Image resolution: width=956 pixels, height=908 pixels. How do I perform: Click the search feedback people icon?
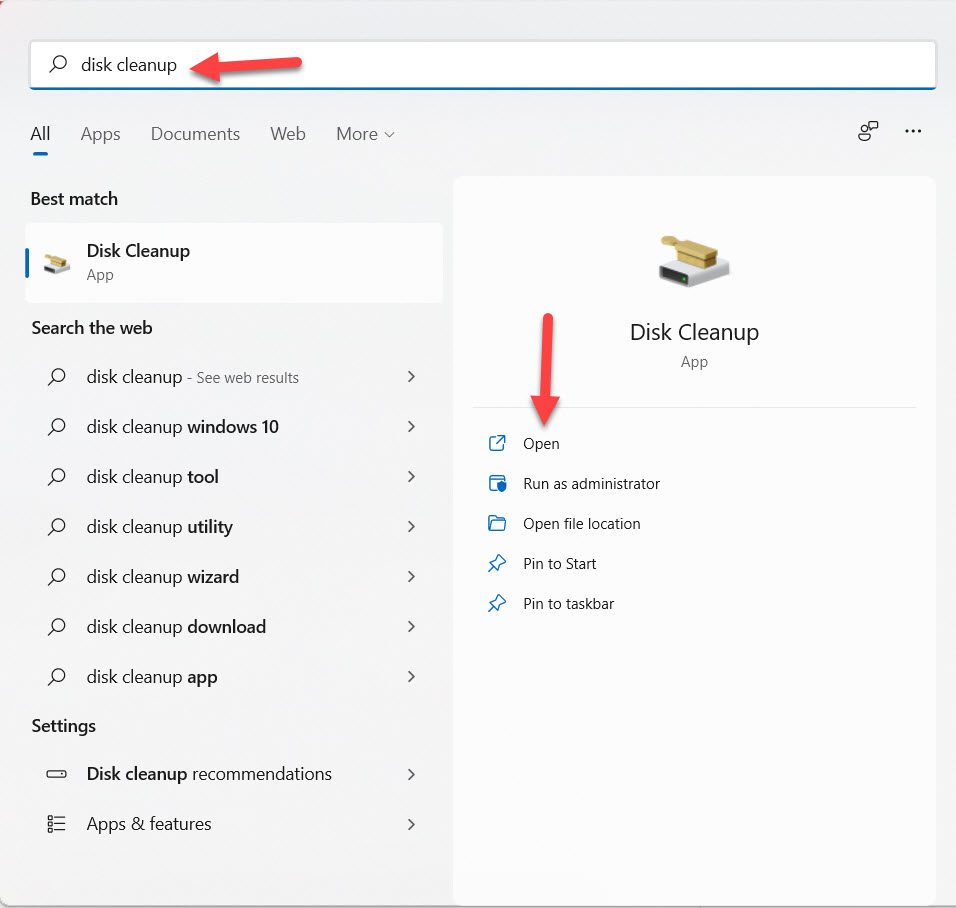click(868, 131)
